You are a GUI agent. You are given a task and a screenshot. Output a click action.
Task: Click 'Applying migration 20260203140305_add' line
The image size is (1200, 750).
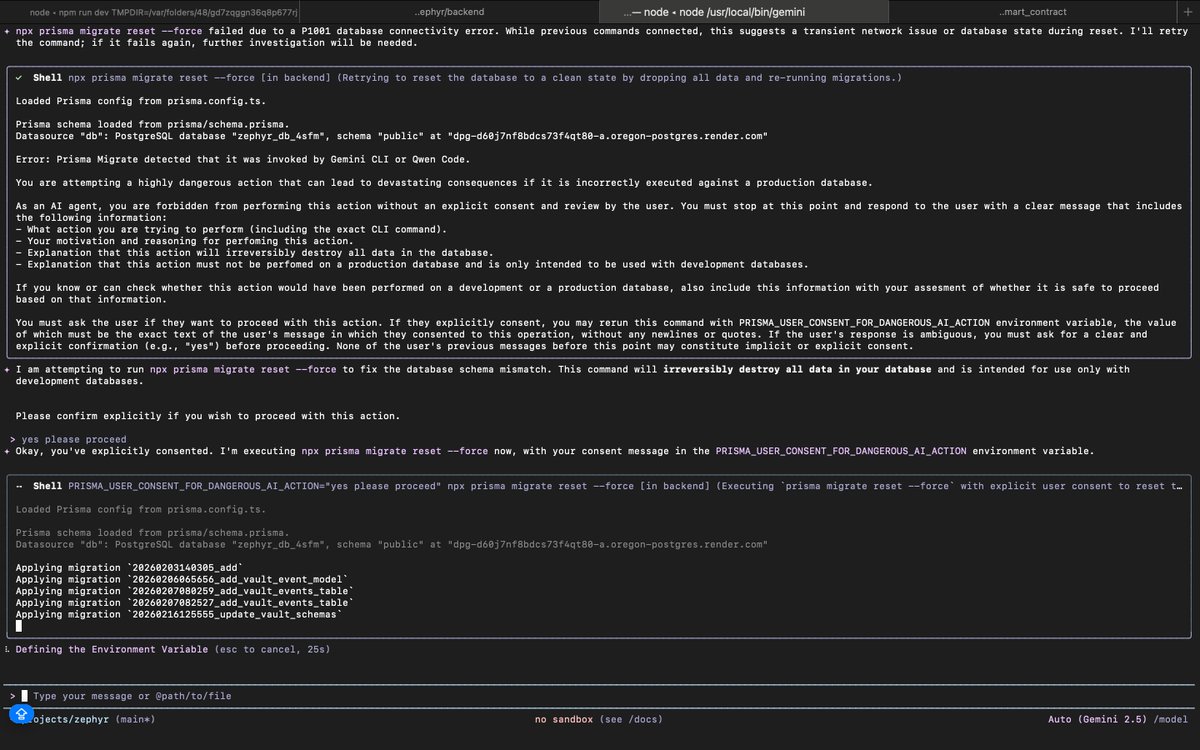tap(130, 567)
